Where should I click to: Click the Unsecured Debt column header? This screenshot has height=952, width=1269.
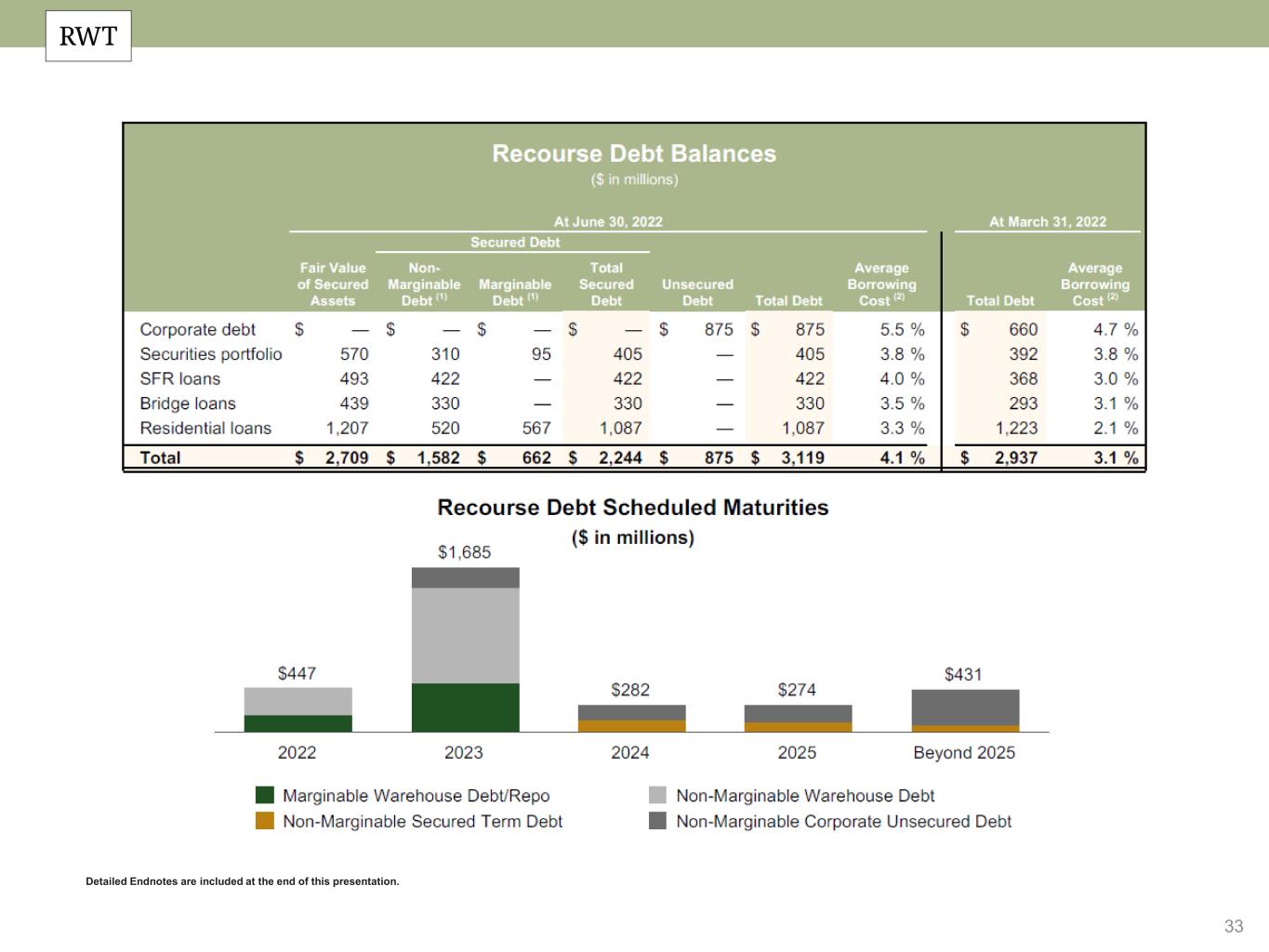point(697,292)
